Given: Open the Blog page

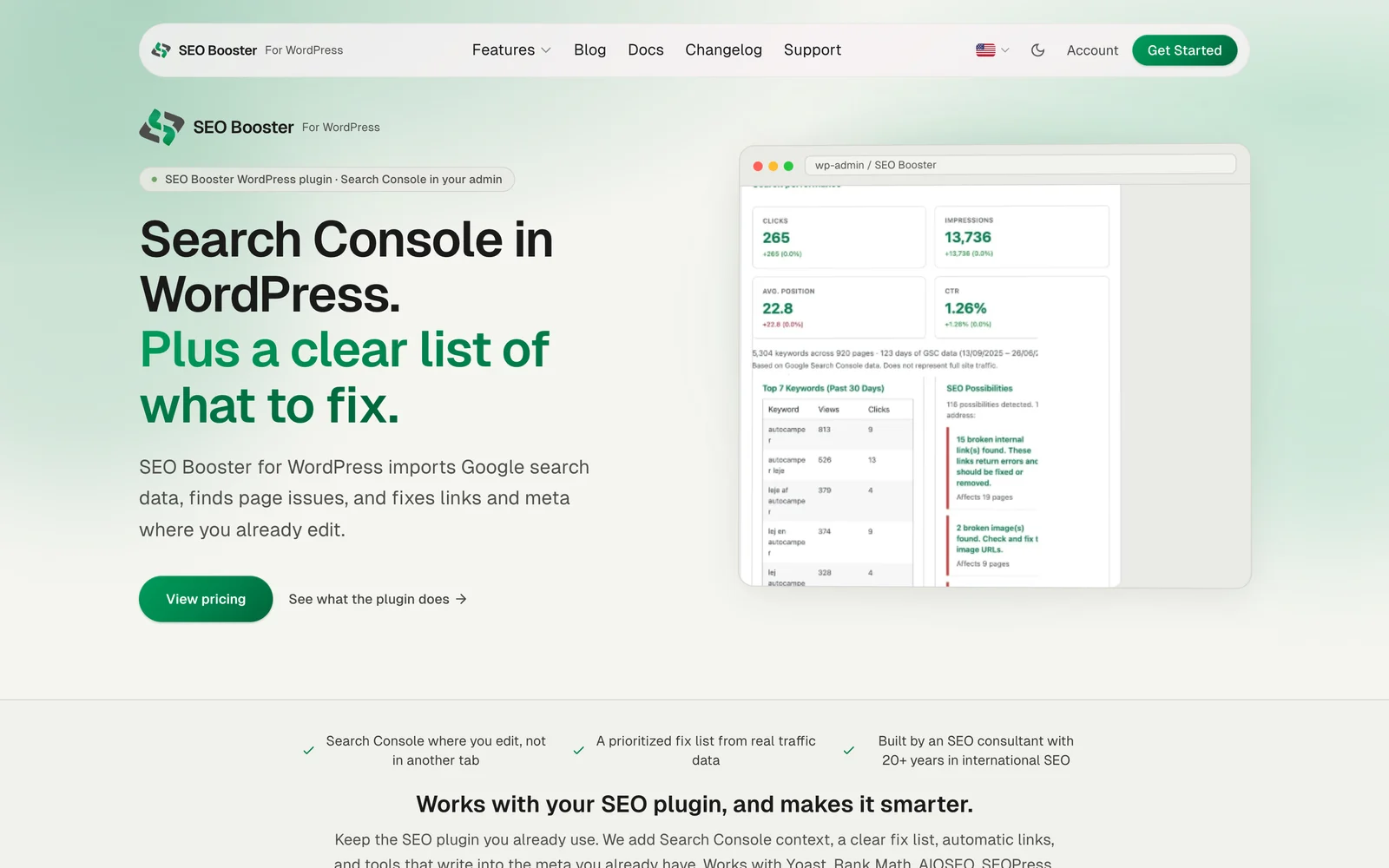Looking at the screenshot, I should tap(590, 49).
